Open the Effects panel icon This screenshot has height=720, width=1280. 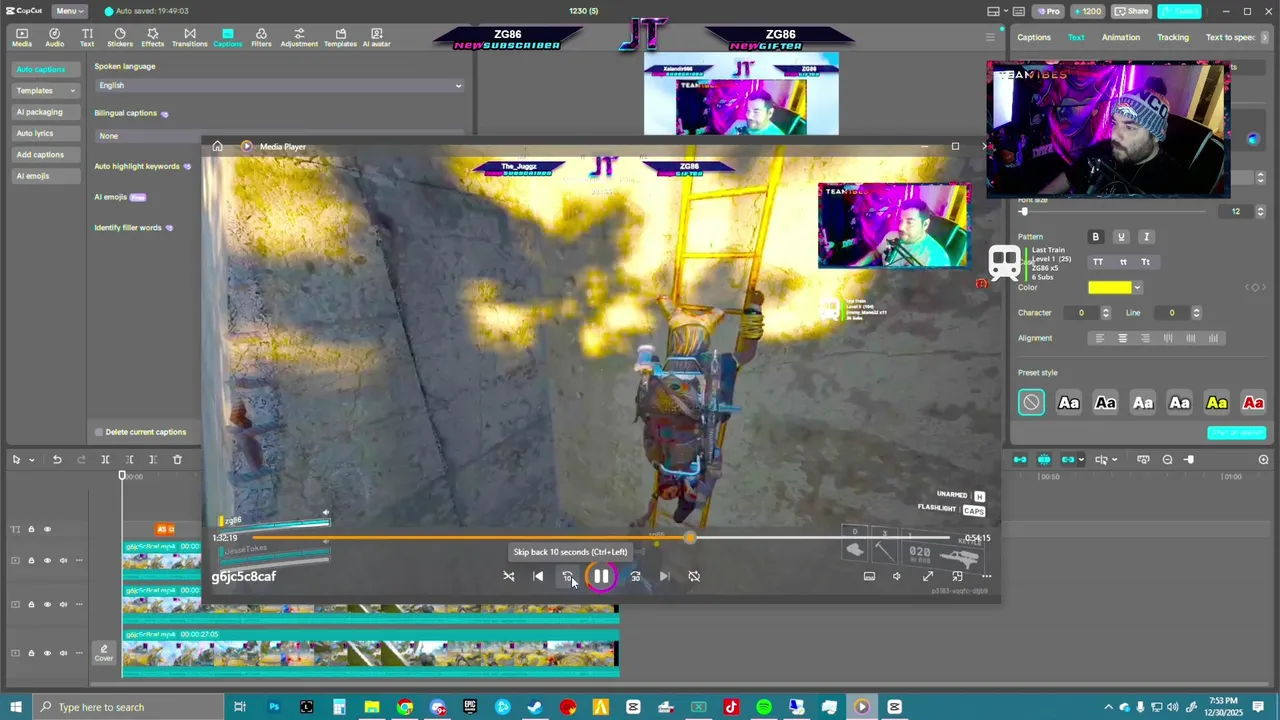click(x=152, y=38)
